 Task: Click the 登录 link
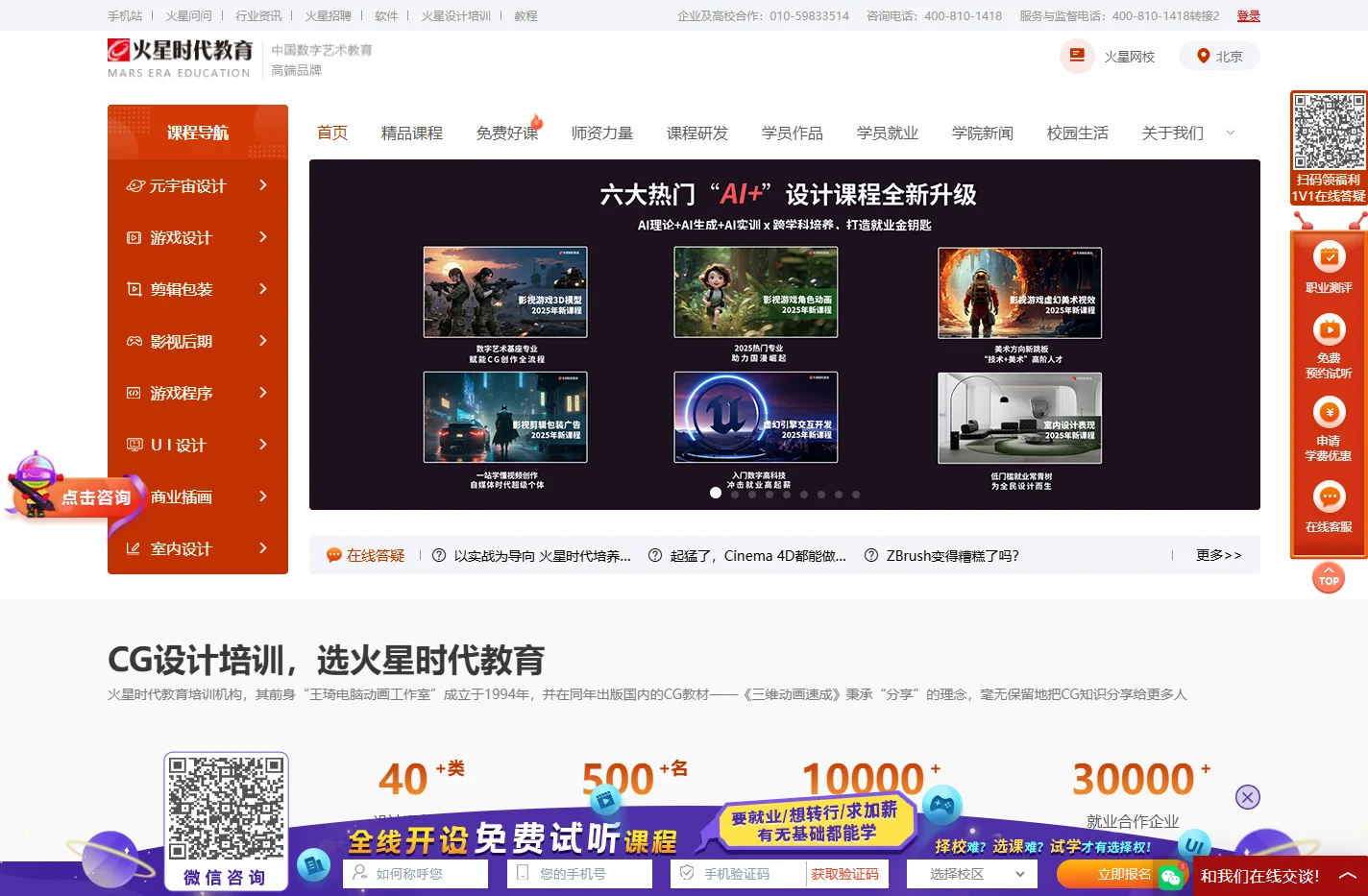point(1248,15)
